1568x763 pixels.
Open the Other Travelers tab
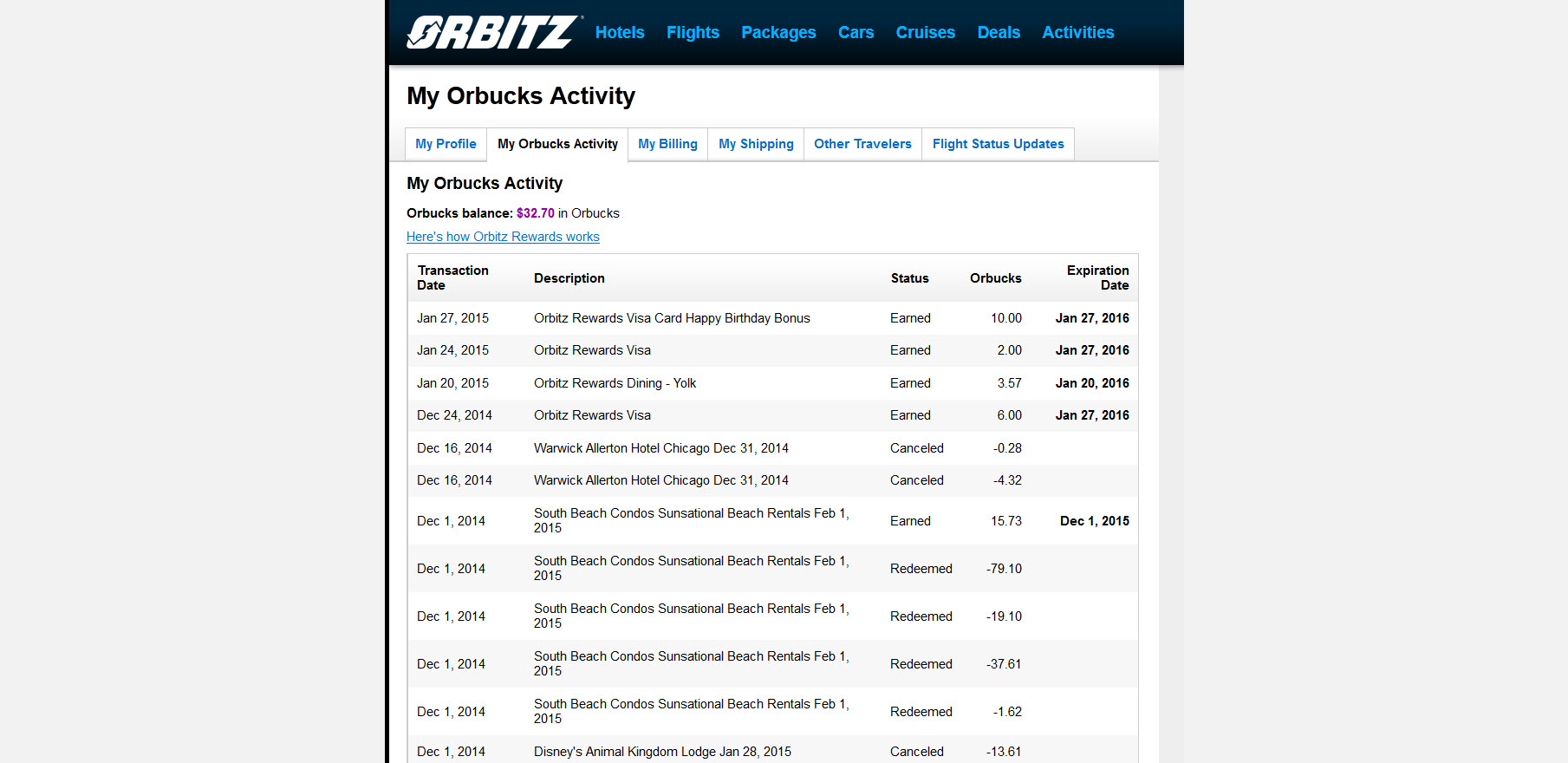[862, 144]
